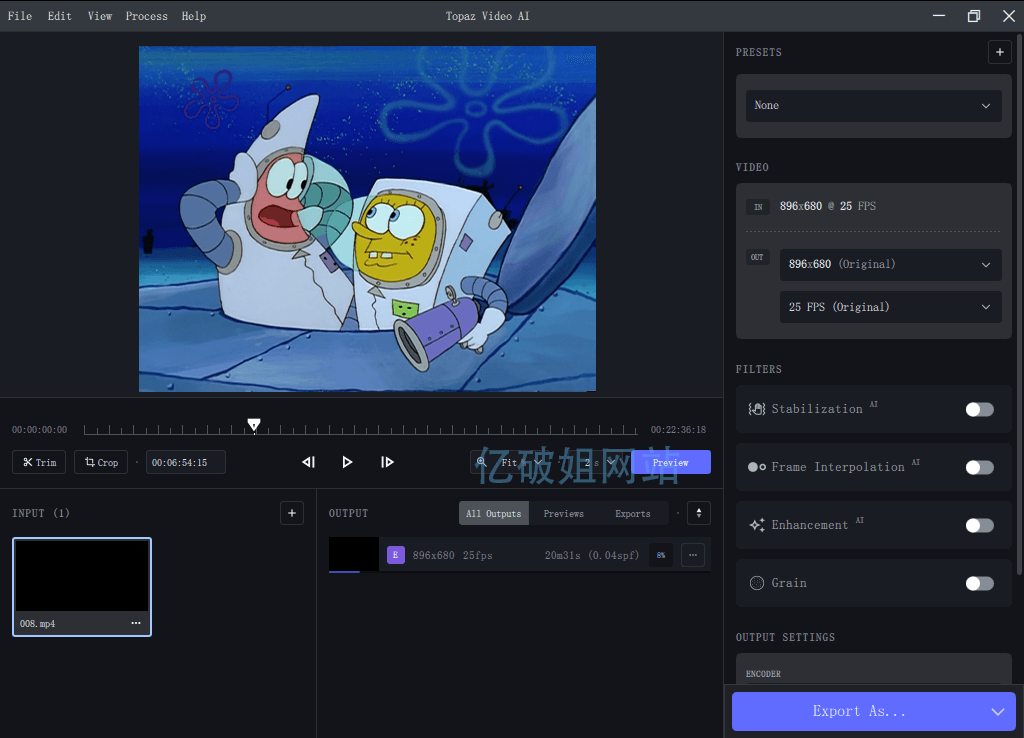
Task: Click the output item black thumbnail
Action: 354,554
